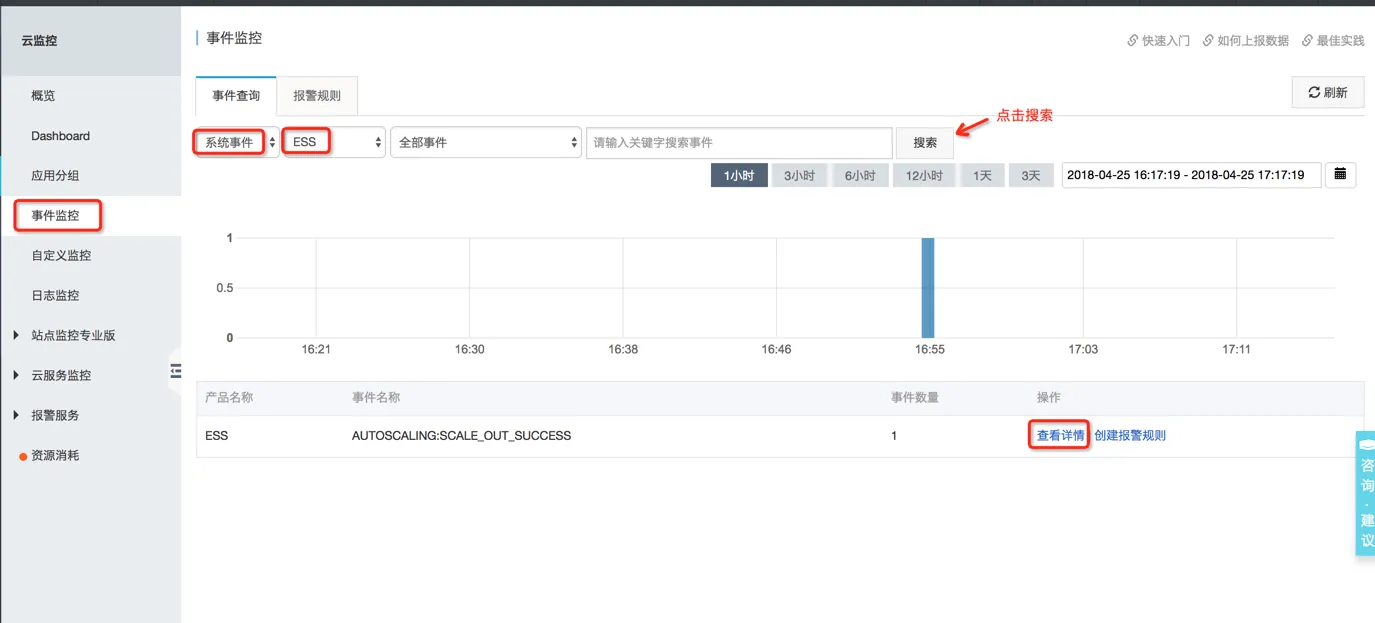Click the calendar icon next to date range
Image resolution: width=1375 pixels, height=623 pixels.
(1340, 174)
